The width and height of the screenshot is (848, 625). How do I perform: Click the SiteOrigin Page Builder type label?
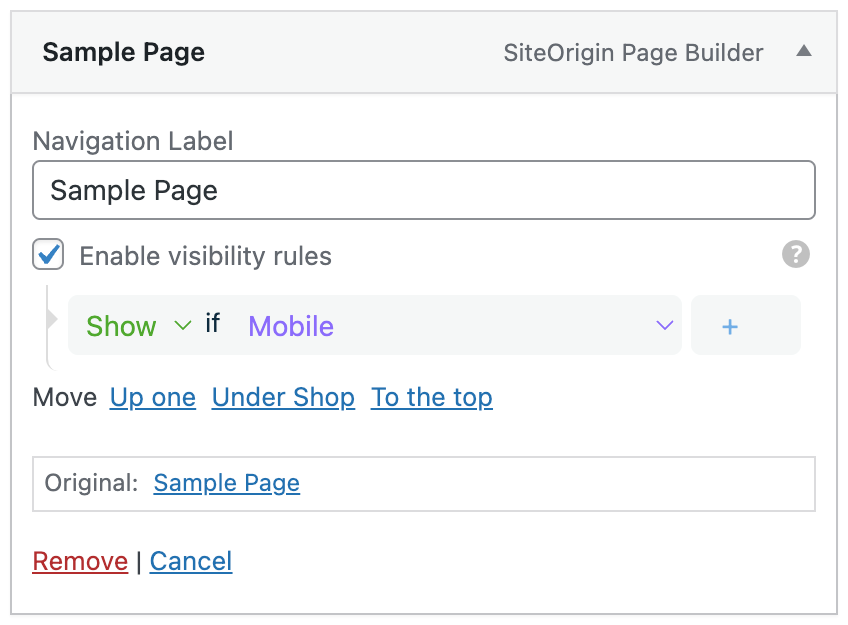(x=633, y=53)
